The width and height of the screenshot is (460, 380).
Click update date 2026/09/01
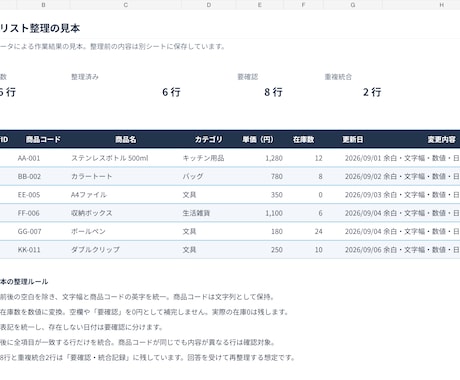(363, 158)
